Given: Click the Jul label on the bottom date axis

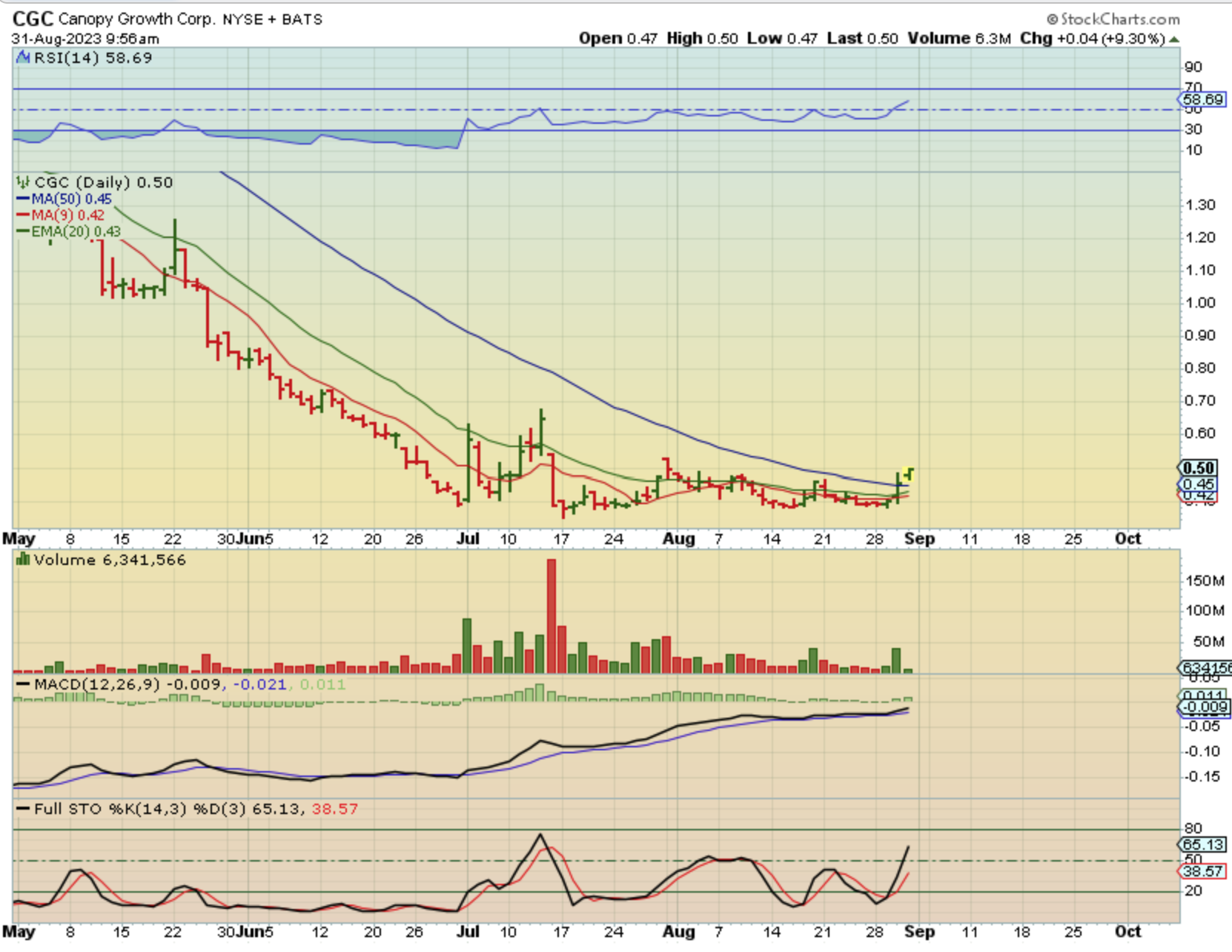Looking at the screenshot, I should point(467,932).
